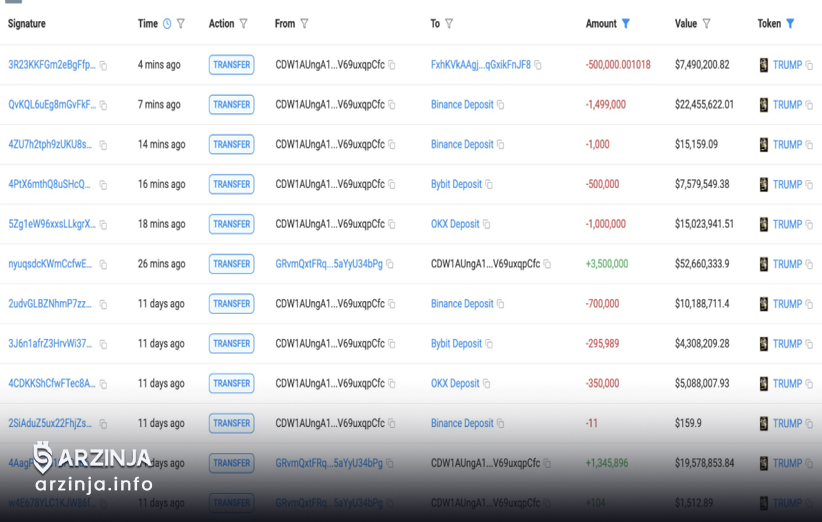Copy signature 3R23KKFGm2eBgFfp
The height and width of the screenshot is (522, 822).
(x=103, y=66)
